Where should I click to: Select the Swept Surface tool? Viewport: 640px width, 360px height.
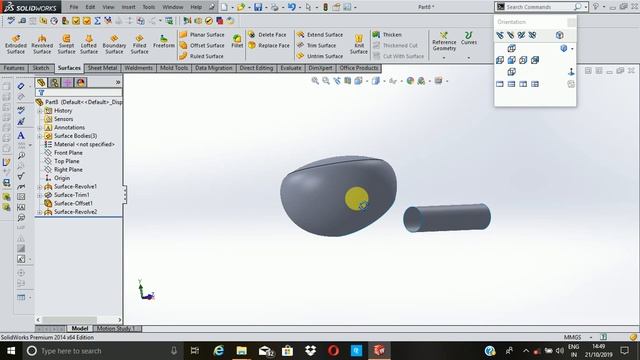[x=66, y=44]
